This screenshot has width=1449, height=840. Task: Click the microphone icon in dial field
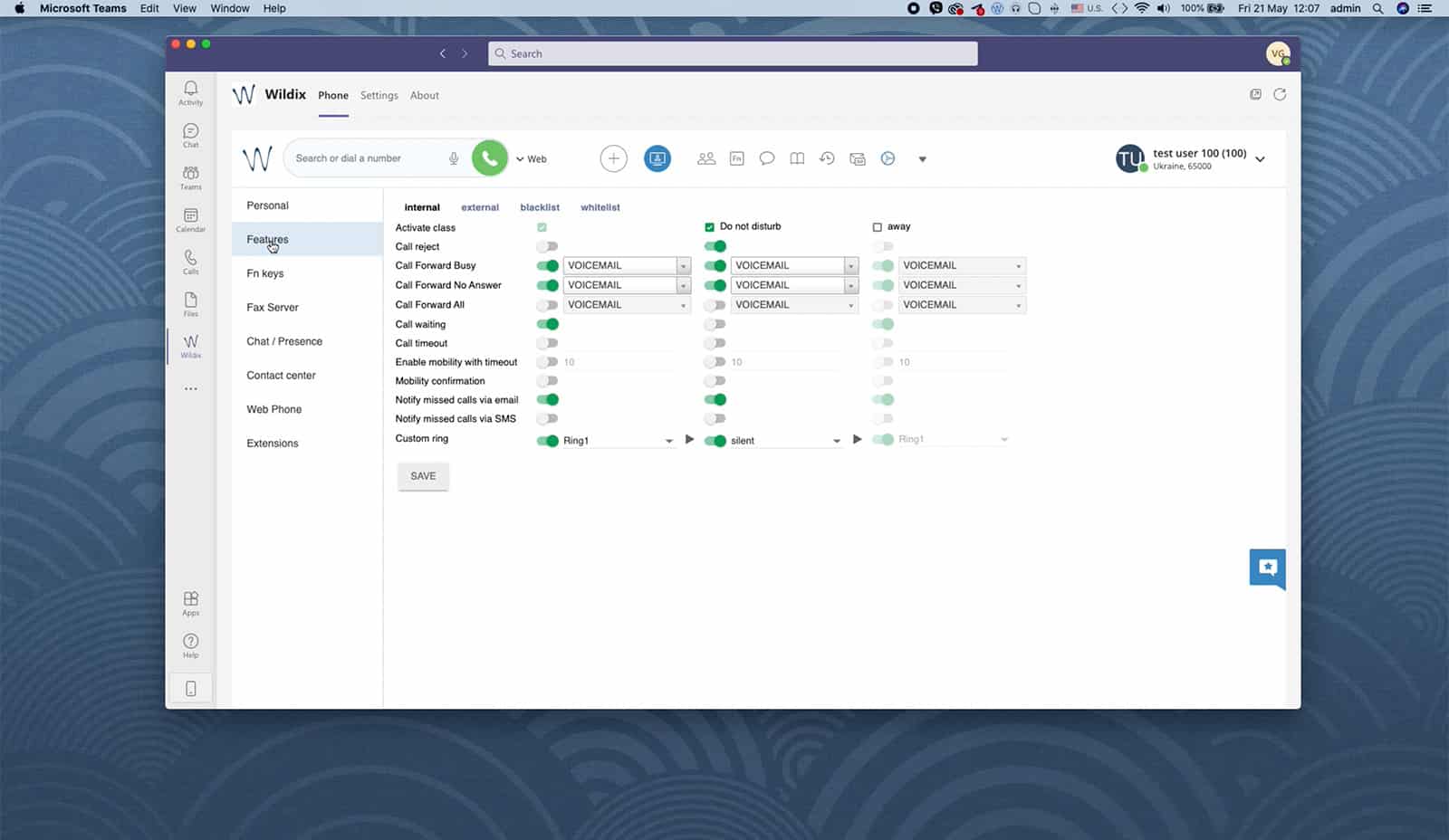click(454, 158)
